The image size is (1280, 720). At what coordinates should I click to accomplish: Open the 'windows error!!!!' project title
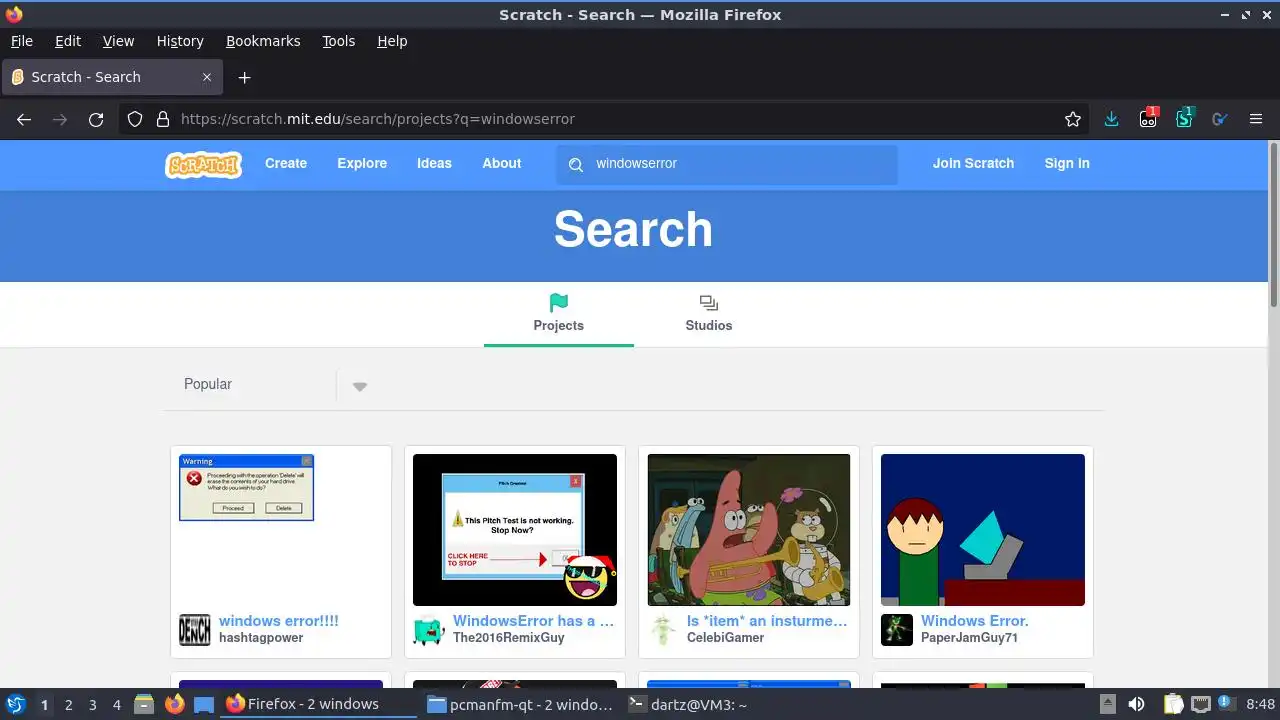pos(279,621)
